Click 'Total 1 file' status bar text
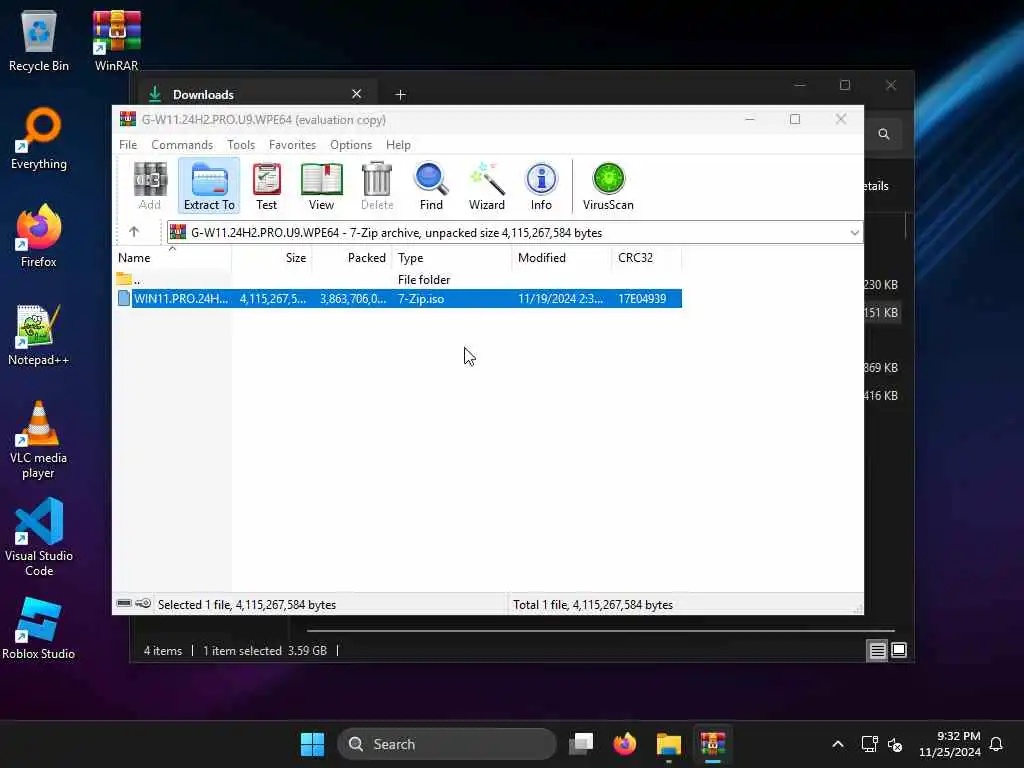This screenshot has height=768, width=1024. pos(593,605)
